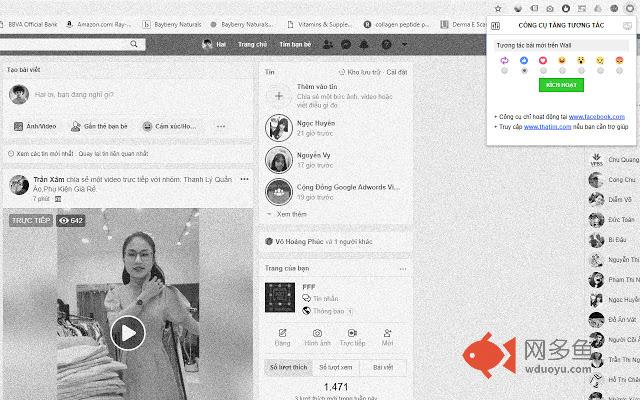This screenshot has width=640, height=400.
Task: Open options ellipsis in Trang của bạn
Action: click(x=403, y=269)
